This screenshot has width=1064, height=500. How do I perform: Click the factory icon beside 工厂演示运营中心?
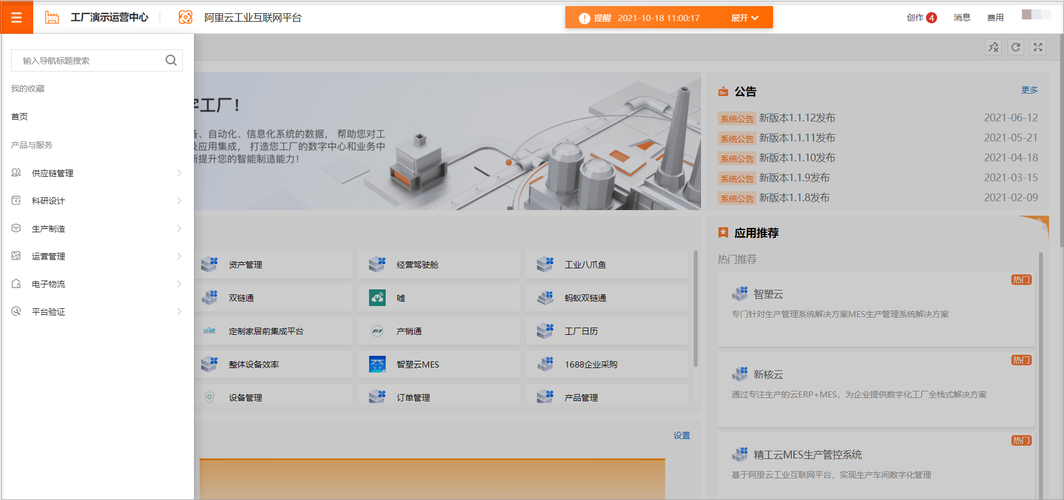click(52, 18)
